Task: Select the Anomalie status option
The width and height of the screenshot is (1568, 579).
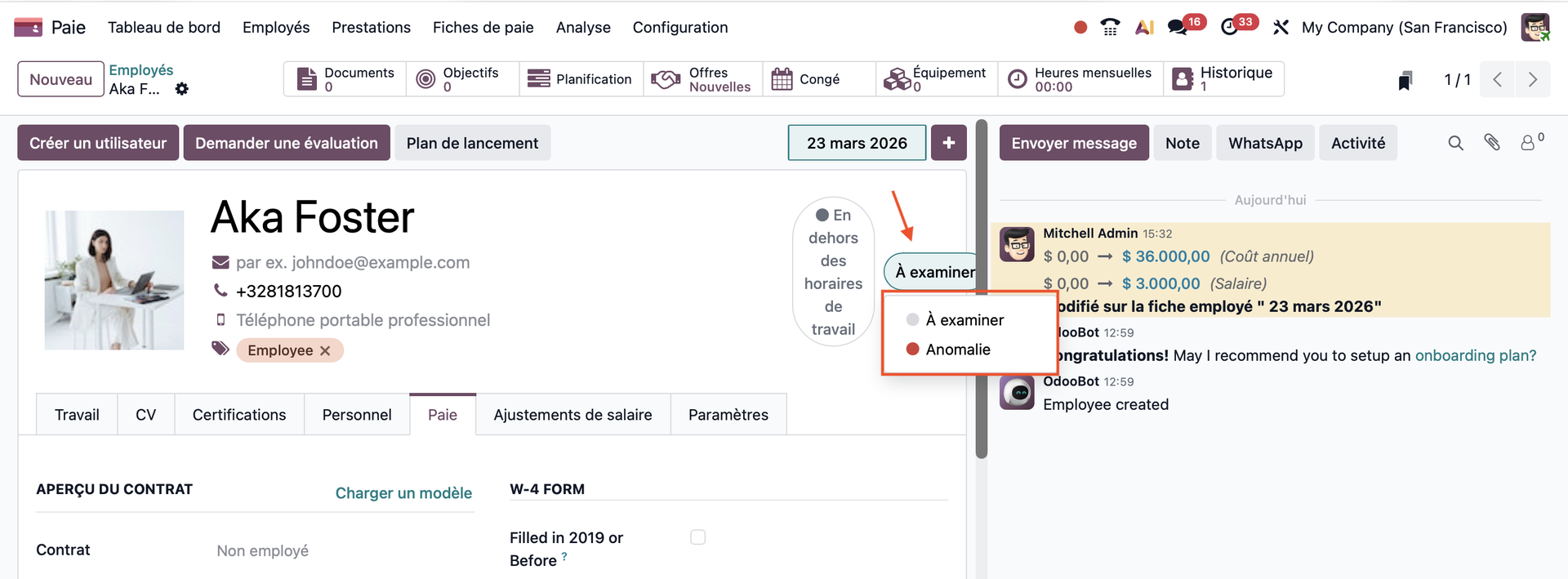Action: pyautogui.click(x=958, y=350)
